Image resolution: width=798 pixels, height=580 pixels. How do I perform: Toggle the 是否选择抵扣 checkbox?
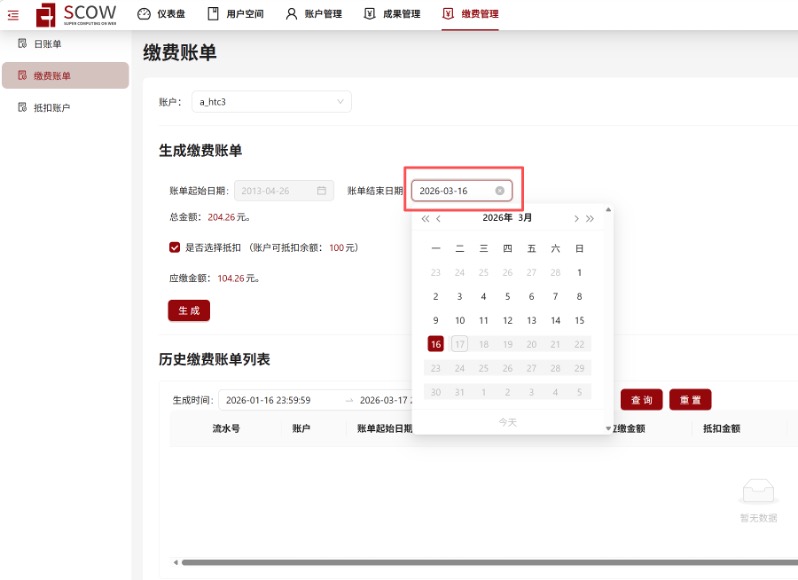point(175,247)
